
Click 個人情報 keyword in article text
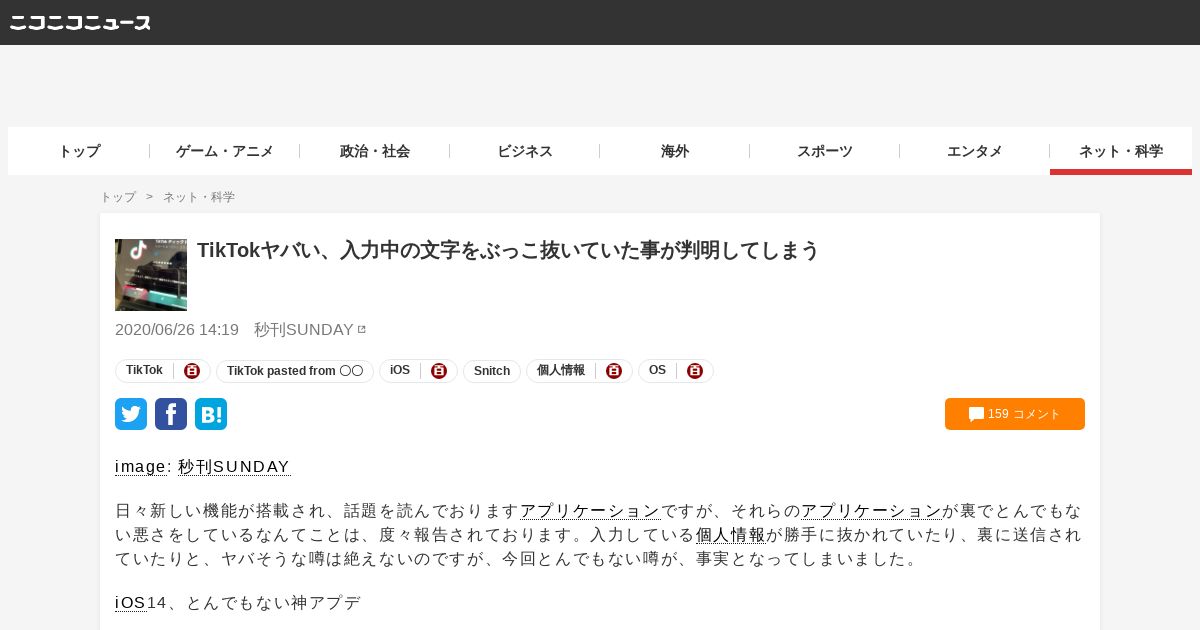[x=731, y=535]
